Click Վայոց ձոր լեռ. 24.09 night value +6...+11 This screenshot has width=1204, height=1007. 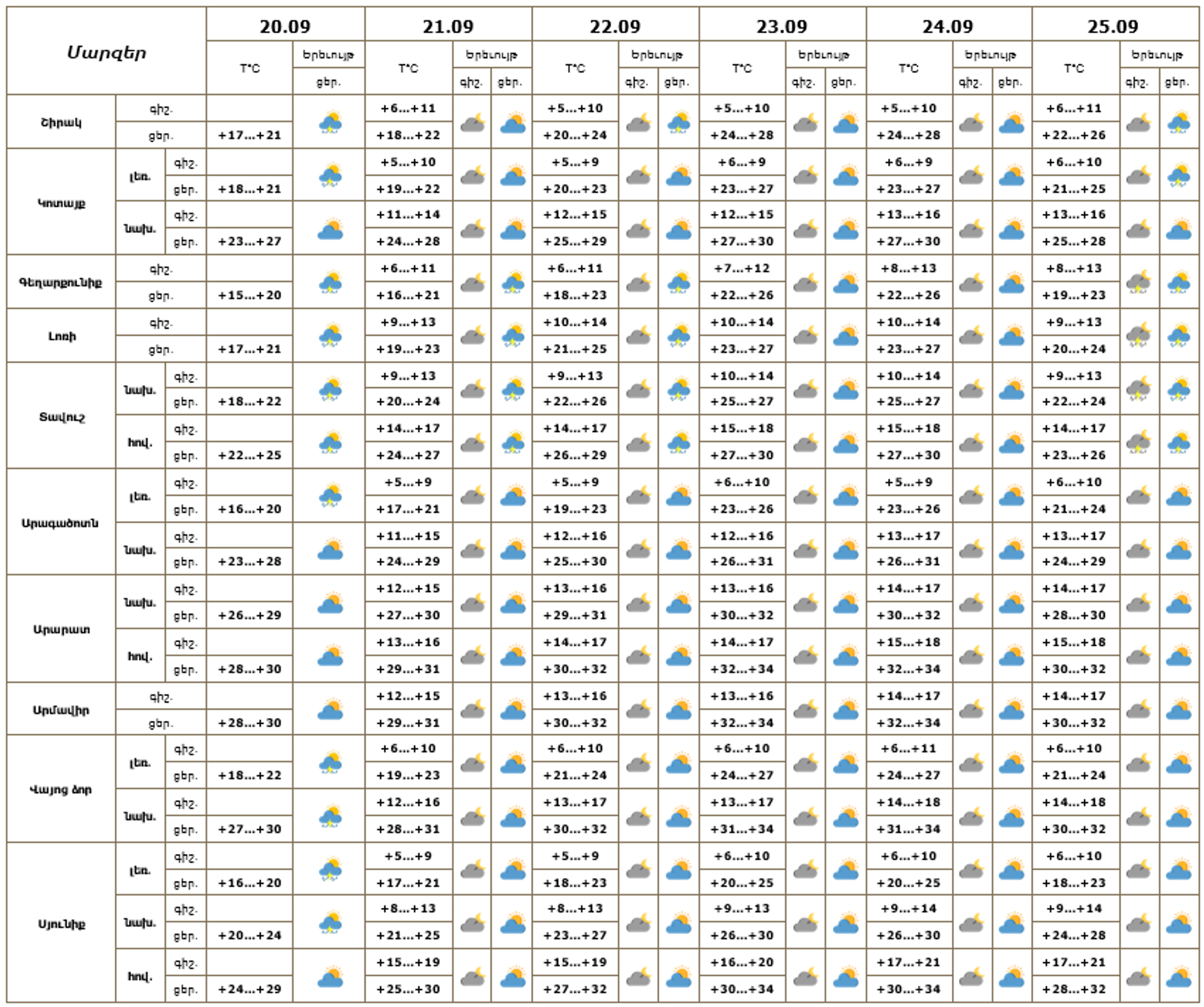click(x=909, y=748)
